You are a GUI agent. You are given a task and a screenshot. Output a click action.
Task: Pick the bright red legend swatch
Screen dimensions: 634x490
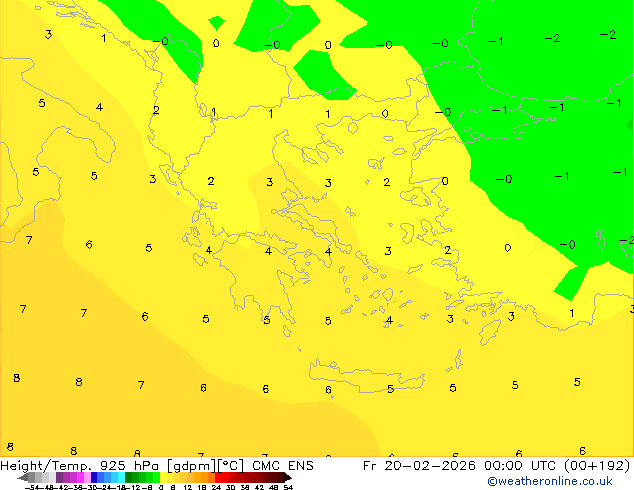click(218, 477)
